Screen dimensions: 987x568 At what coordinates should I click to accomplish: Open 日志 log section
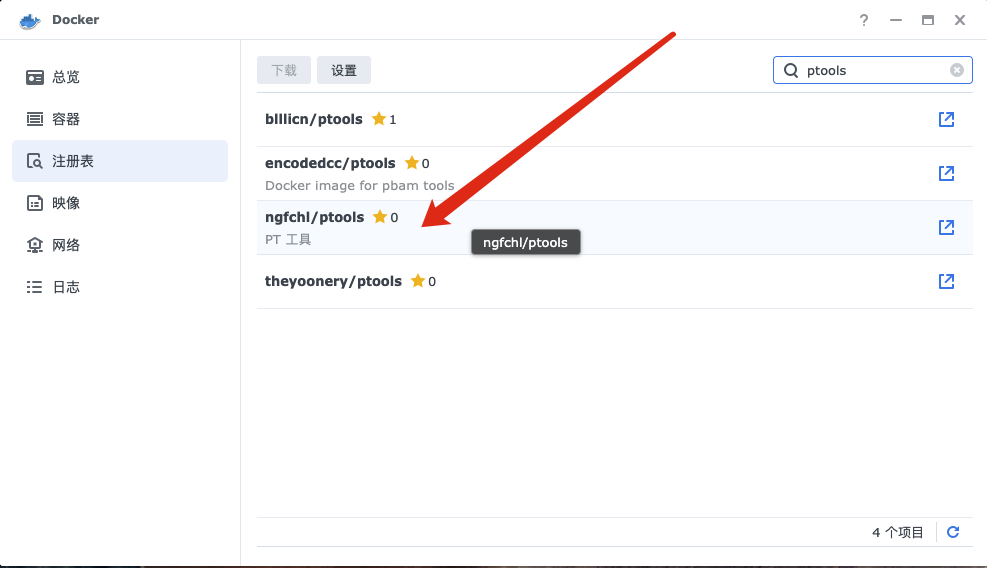(x=120, y=287)
